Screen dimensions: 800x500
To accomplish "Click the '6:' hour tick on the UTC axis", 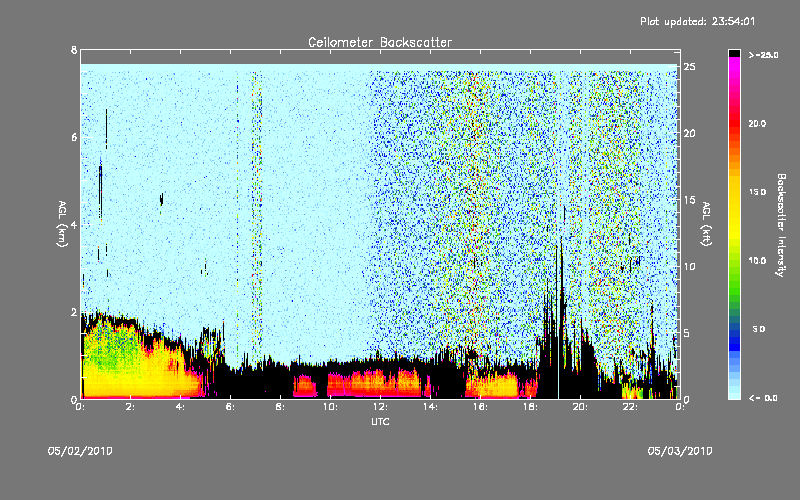I will click(x=231, y=407).
